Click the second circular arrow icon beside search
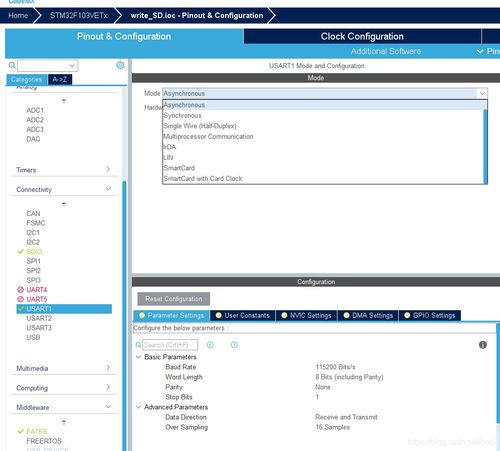Viewport: 500px width, 451px height. click(234, 345)
